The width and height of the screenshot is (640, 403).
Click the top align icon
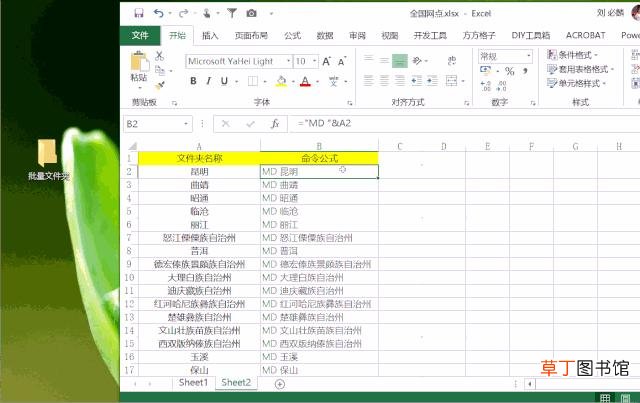369,60
